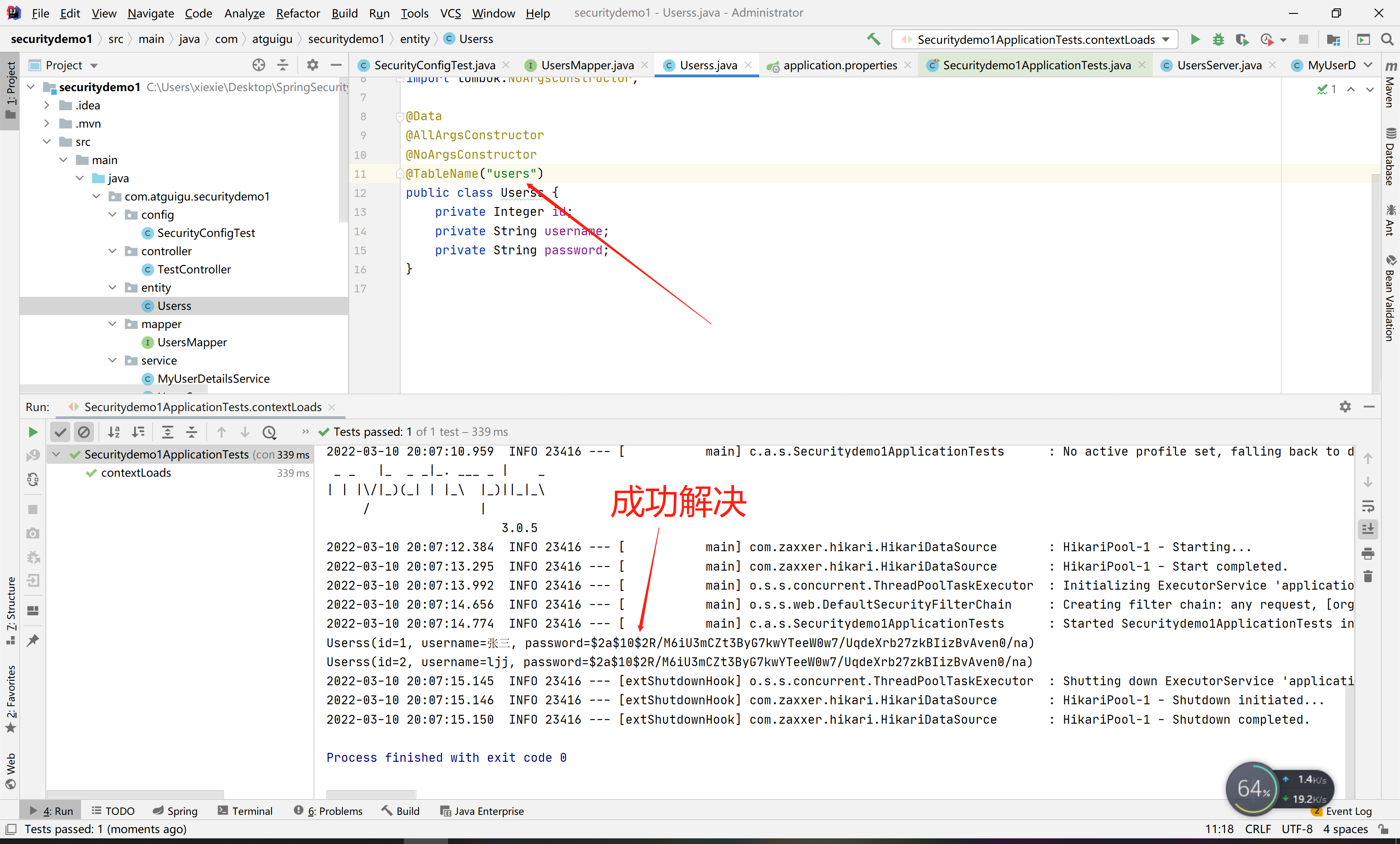Click the Build project hammer icon
This screenshot has width=1400, height=844.
873,39
